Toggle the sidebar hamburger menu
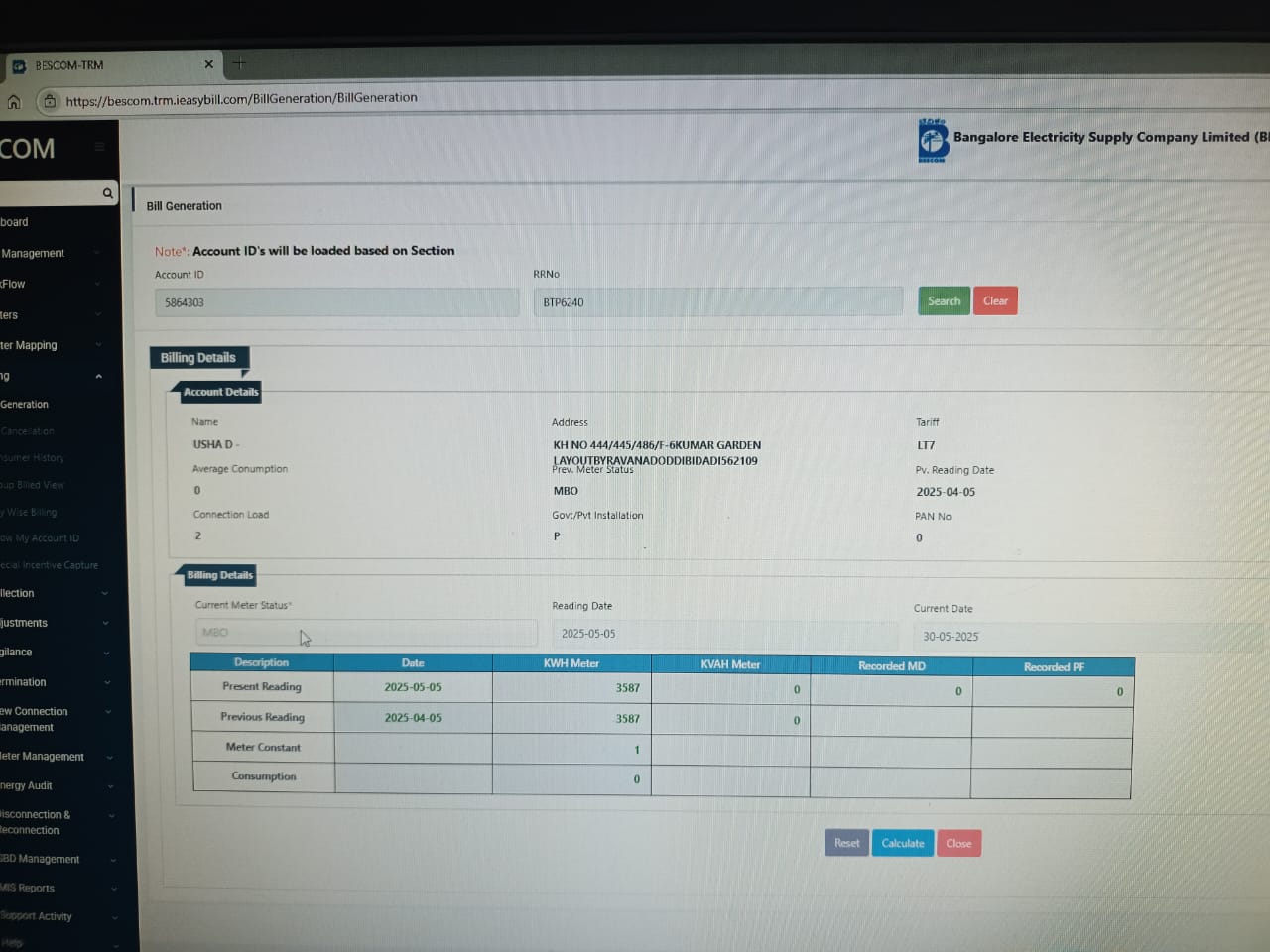The width and height of the screenshot is (1270, 952). (99, 147)
